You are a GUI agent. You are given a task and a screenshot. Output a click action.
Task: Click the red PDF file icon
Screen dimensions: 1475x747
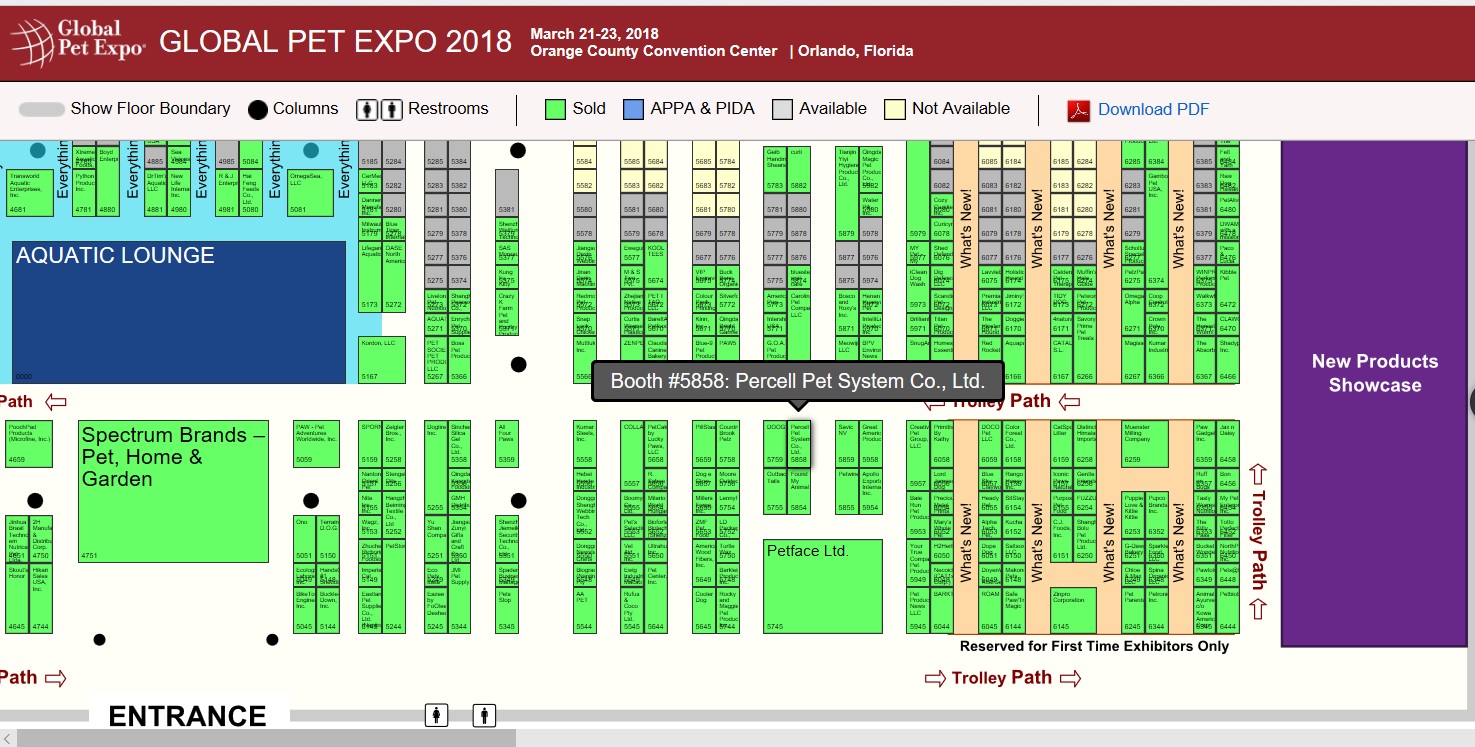pyautogui.click(x=1078, y=110)
